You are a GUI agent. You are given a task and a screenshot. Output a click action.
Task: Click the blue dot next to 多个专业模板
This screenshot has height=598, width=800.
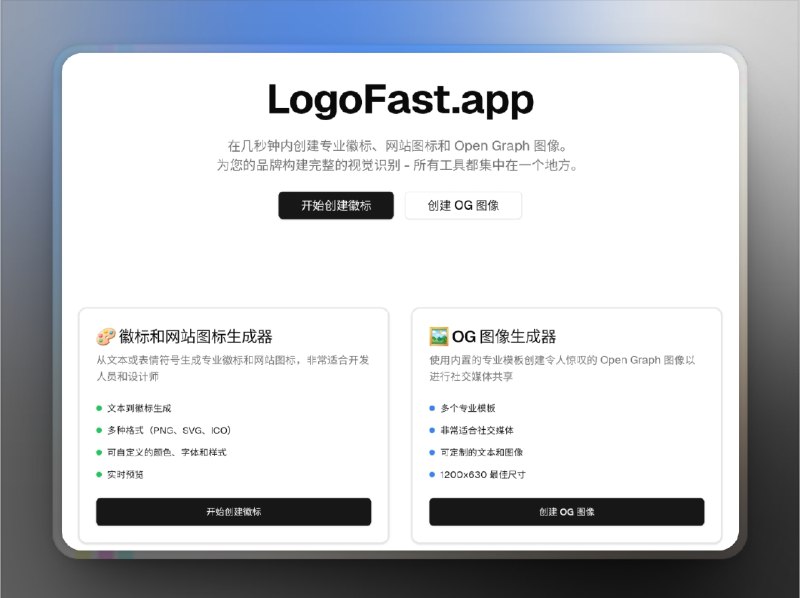[432, 408]
